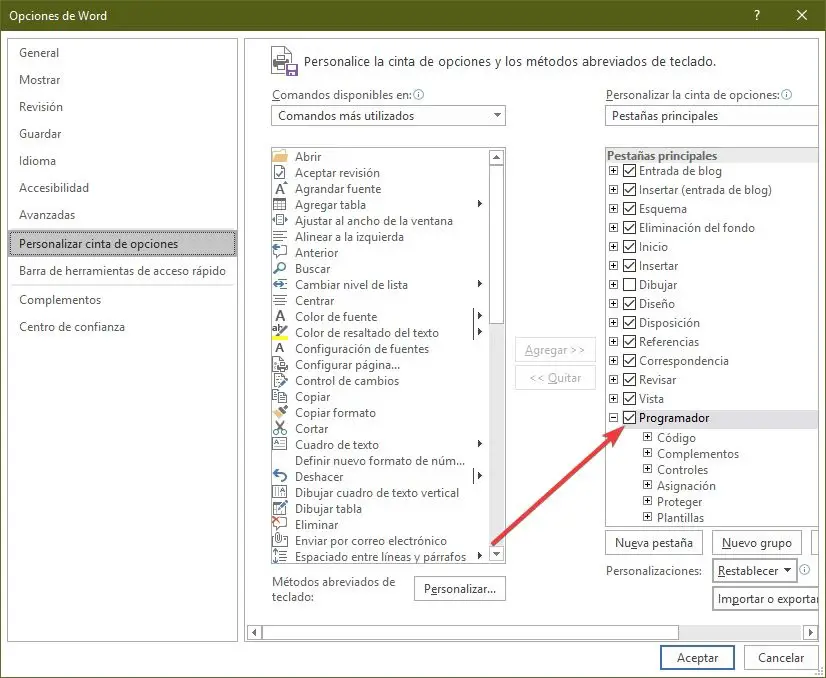Click the Anterior comment icon

click(x=280, y=252)
